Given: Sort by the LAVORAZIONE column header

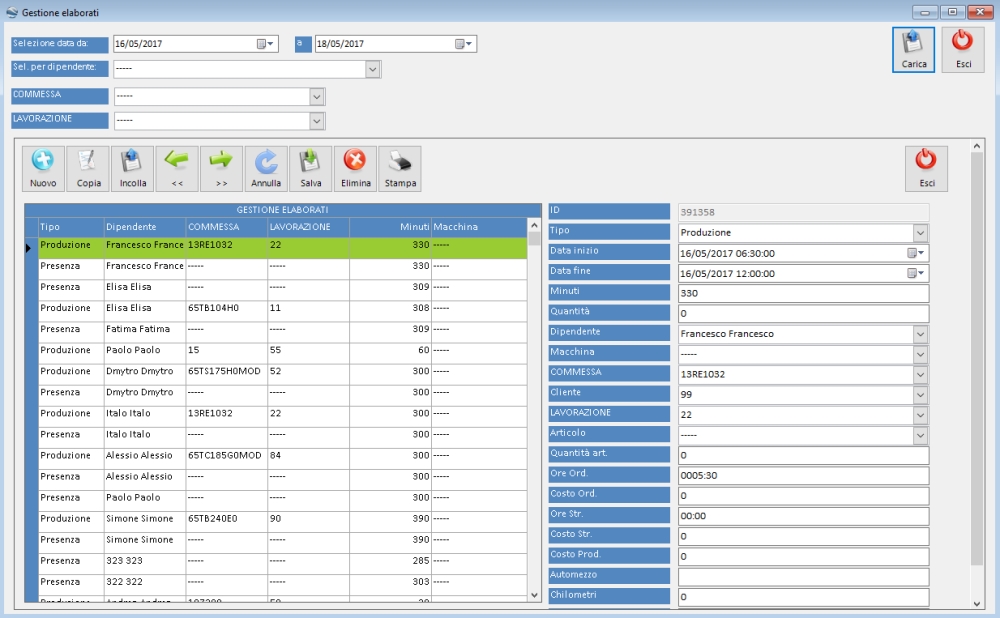Looking at the screenshot, I should pyautogui.click(x=308, y=227).
